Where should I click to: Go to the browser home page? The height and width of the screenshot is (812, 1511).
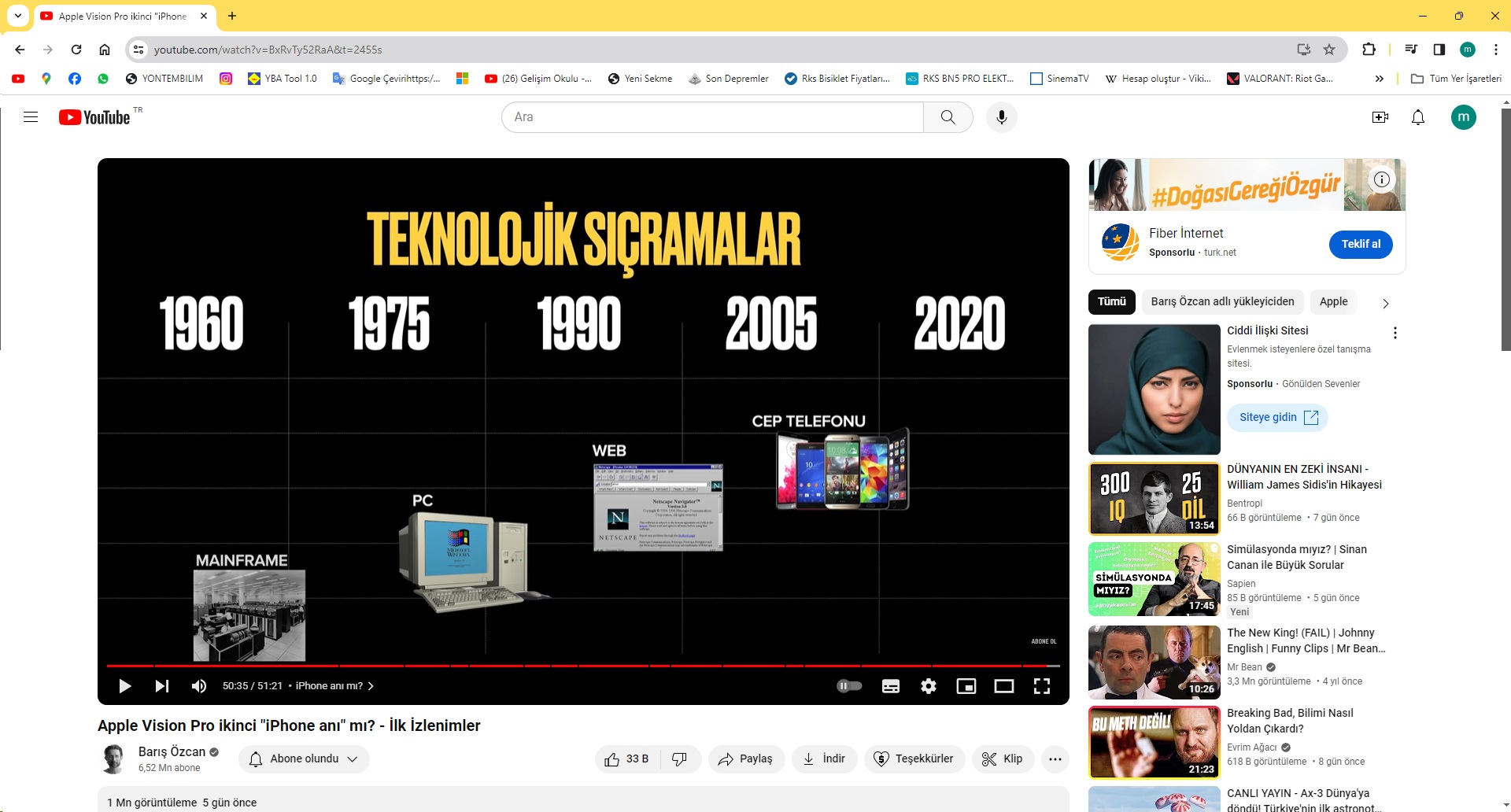click(x=105, y=50)
